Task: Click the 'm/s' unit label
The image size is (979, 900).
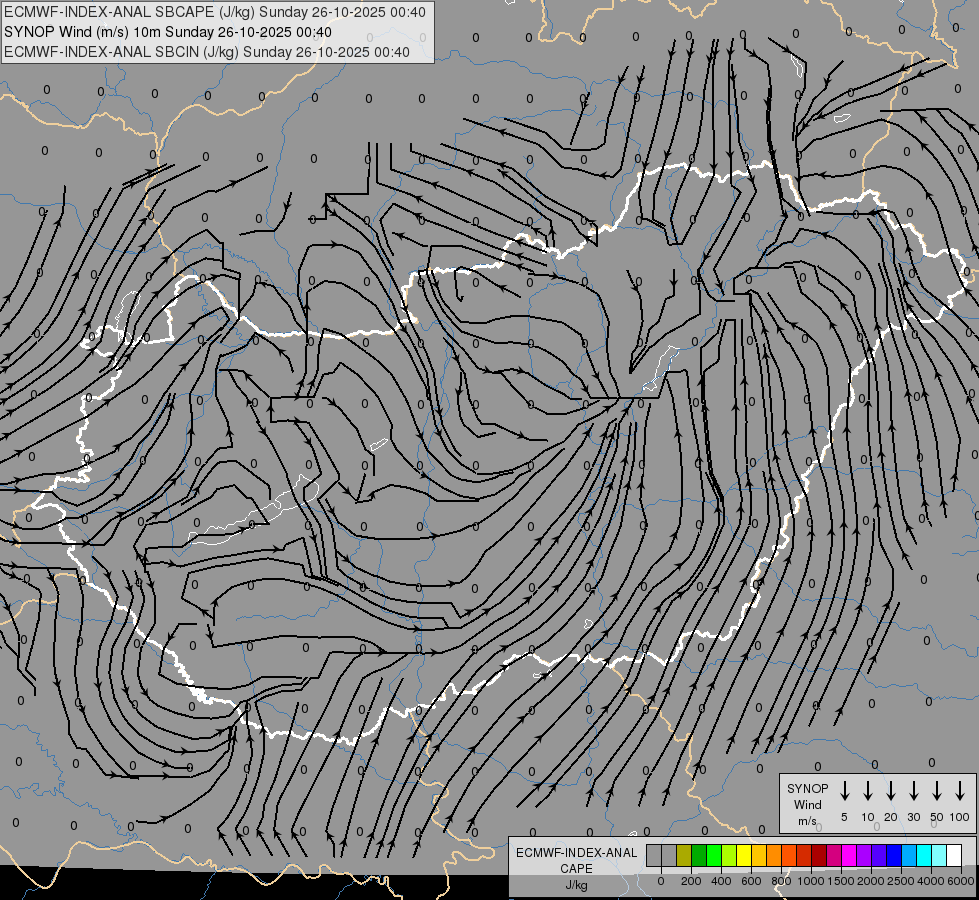Action: (807, 821)
